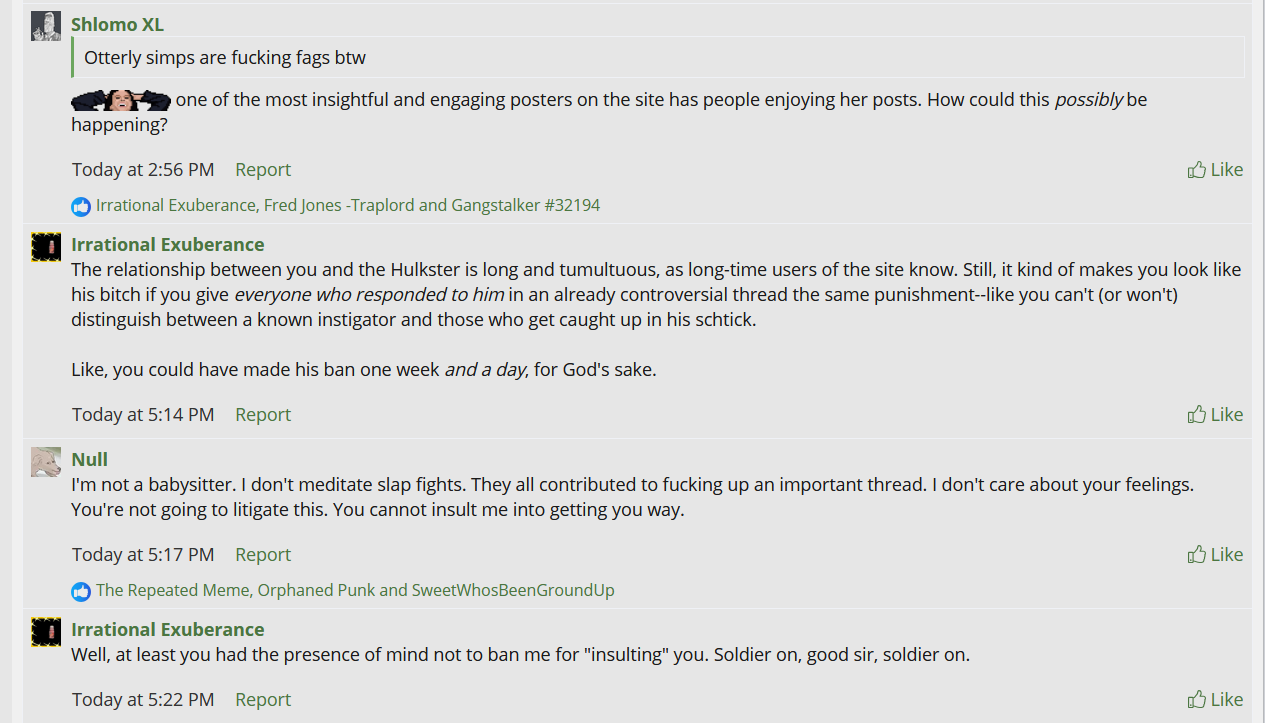
Task: Click the 'Today at 5:14 PM' timestamp
Action: pyautogui.click(x=143, y=415)
